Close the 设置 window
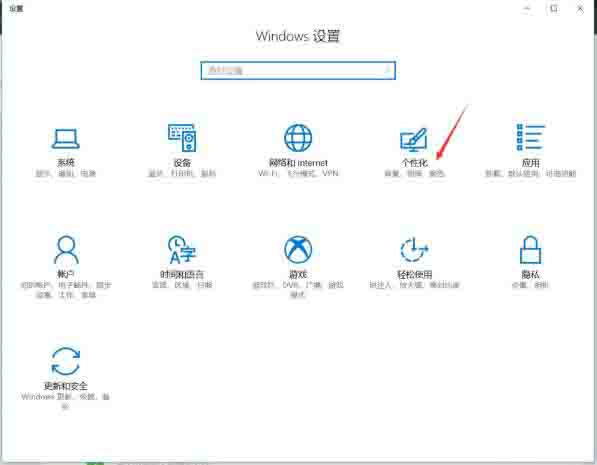 click(x=580, y=8)
